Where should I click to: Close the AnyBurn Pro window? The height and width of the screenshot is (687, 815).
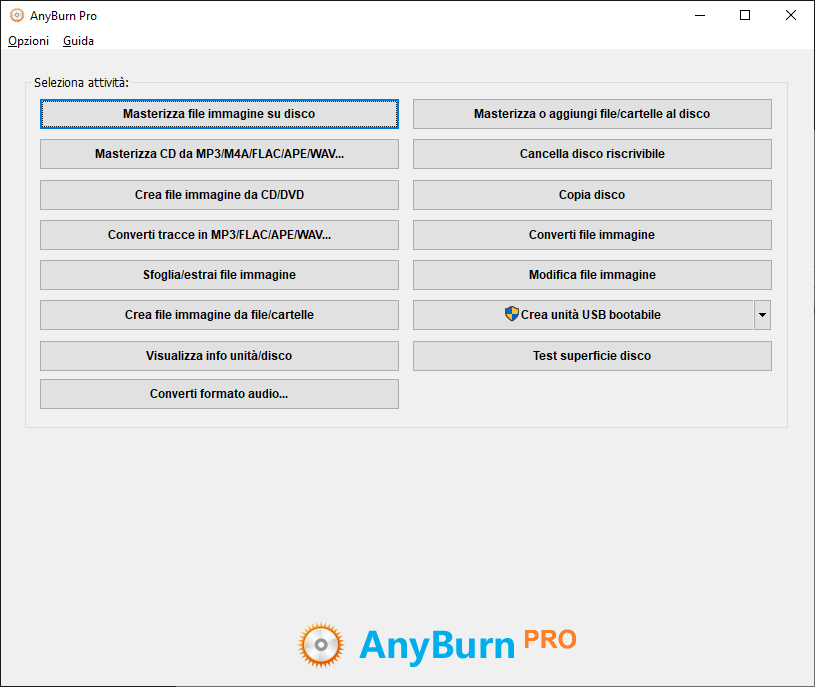click(791, 16)
